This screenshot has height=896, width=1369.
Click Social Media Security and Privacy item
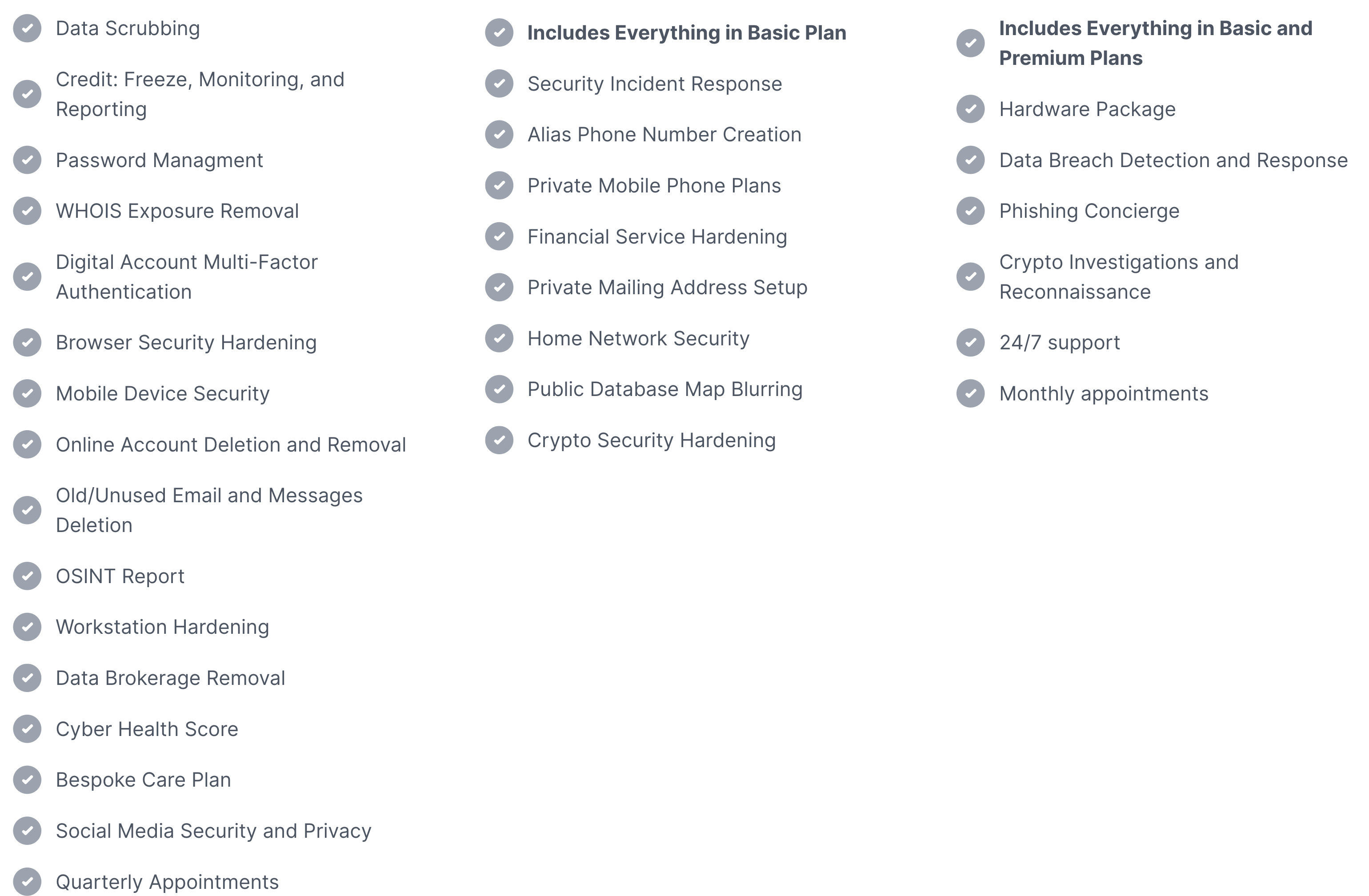213,831
